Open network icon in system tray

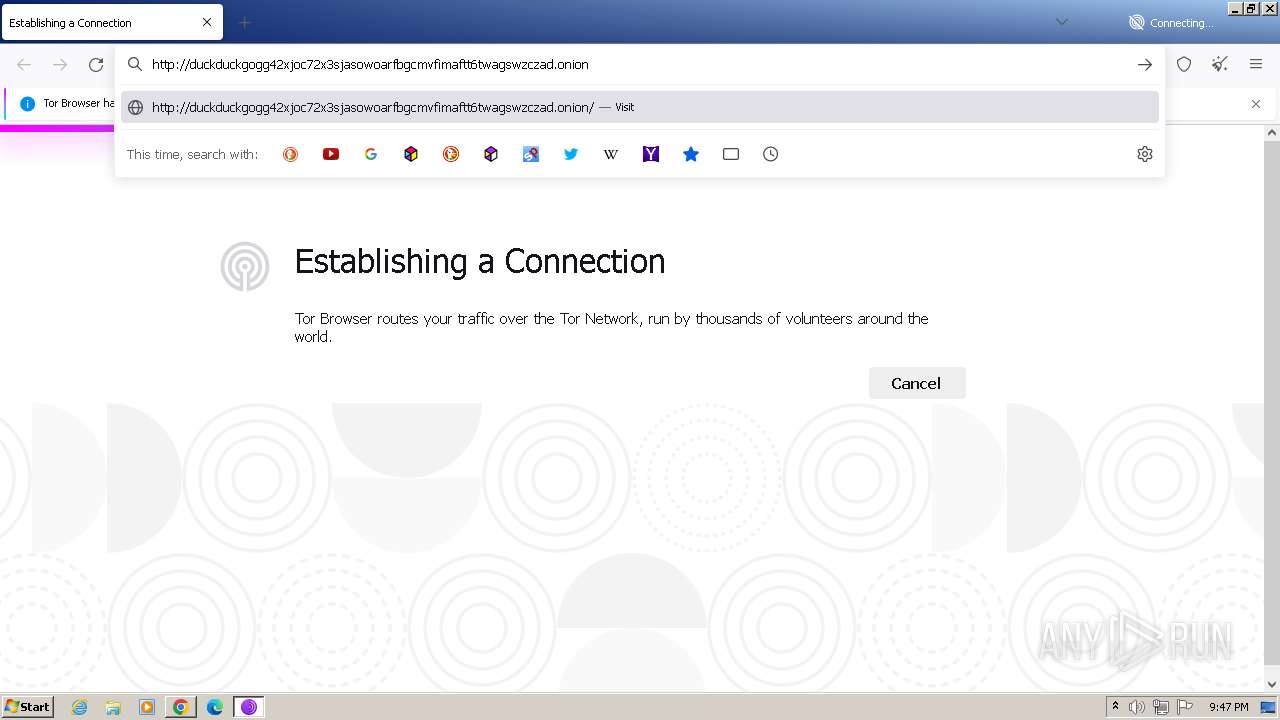[1161, 707]
